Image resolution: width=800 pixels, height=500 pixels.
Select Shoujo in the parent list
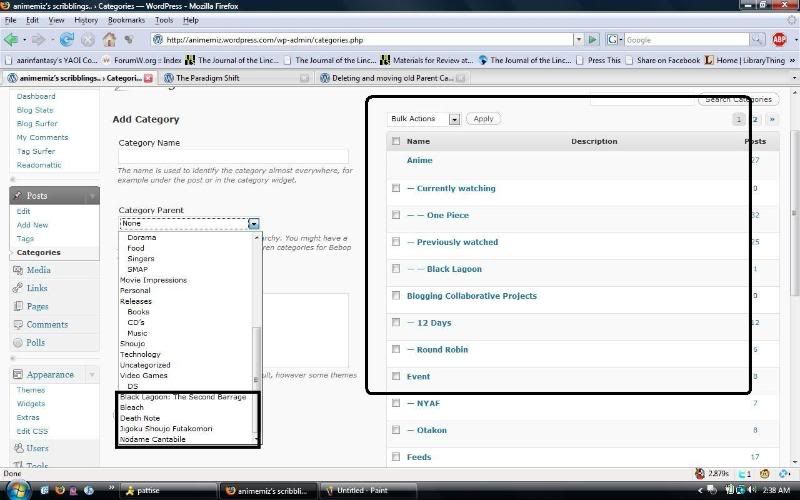click(x=133, y=344)
